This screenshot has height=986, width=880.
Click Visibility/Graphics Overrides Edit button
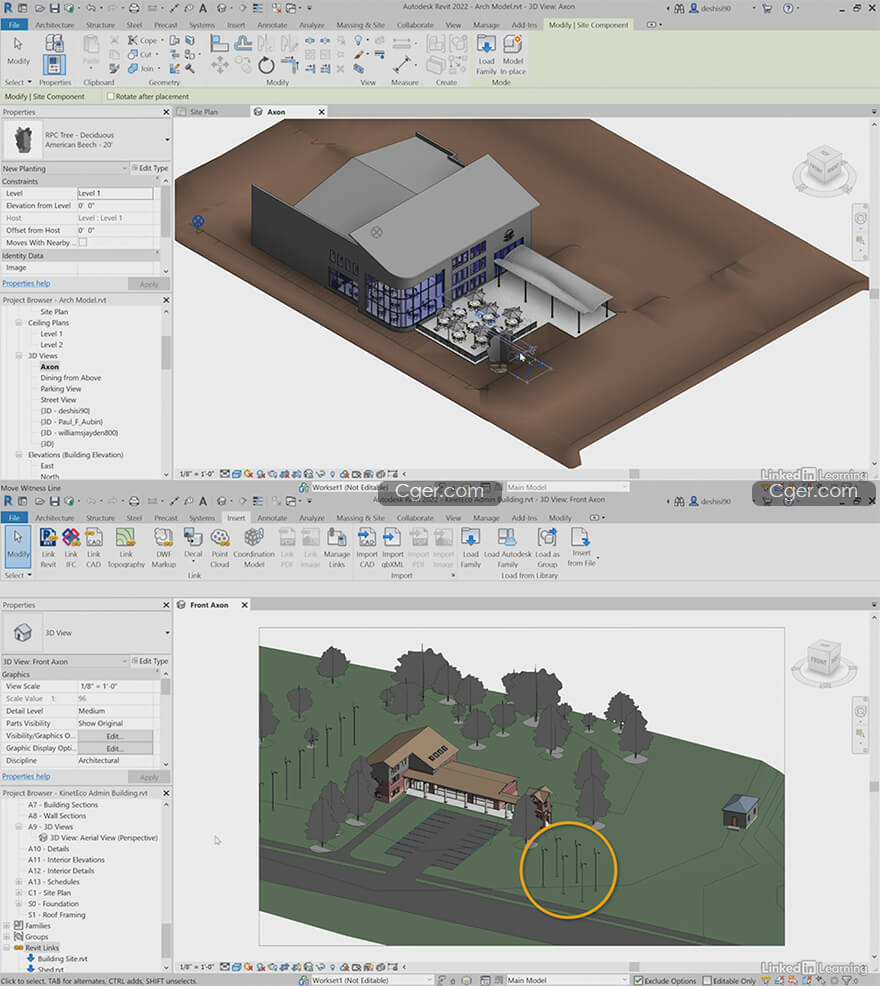point(114,736)
